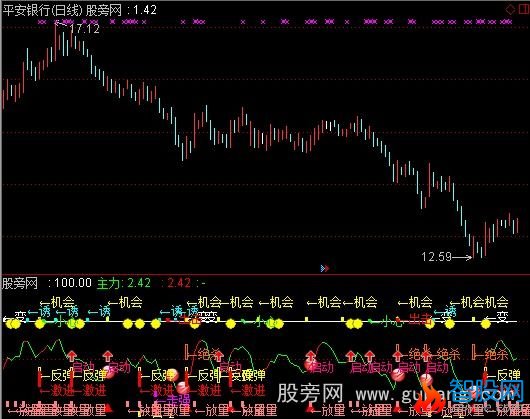The height and width of the screenshot is (419, 530).
Task: Click the red 2.42 indicator value
Action: (179, 283)
